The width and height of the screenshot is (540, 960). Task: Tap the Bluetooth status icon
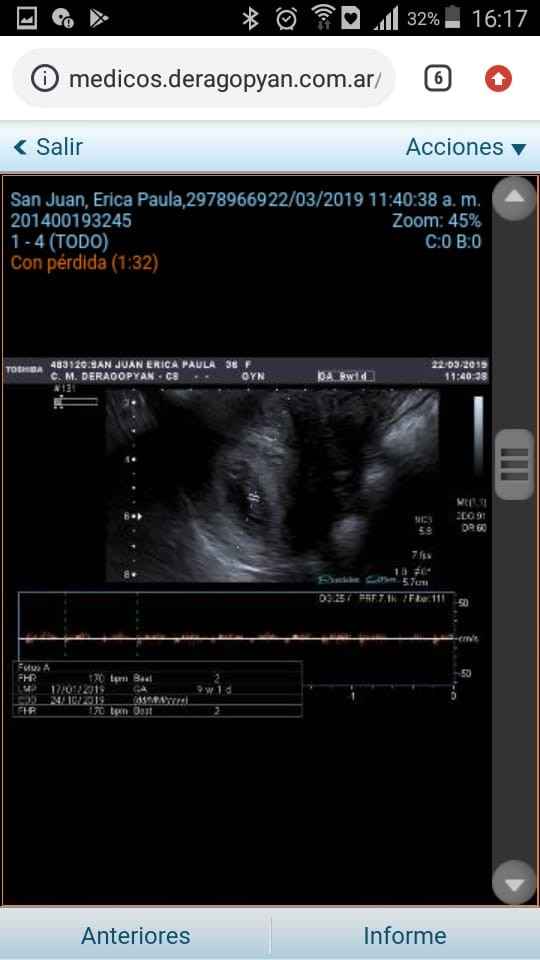250,18
